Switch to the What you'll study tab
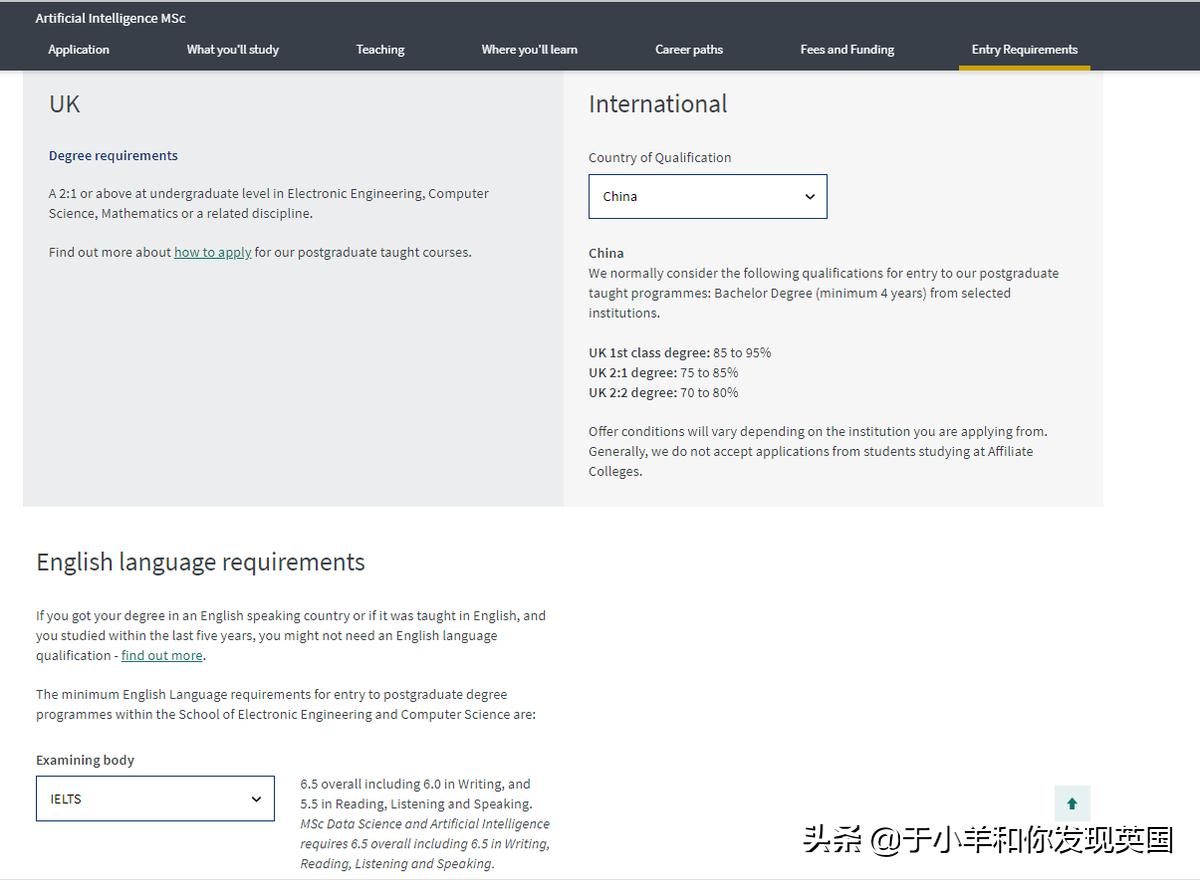Viewport: 1200px width, 880px height. pyautogui.click(x=233, y=49)
